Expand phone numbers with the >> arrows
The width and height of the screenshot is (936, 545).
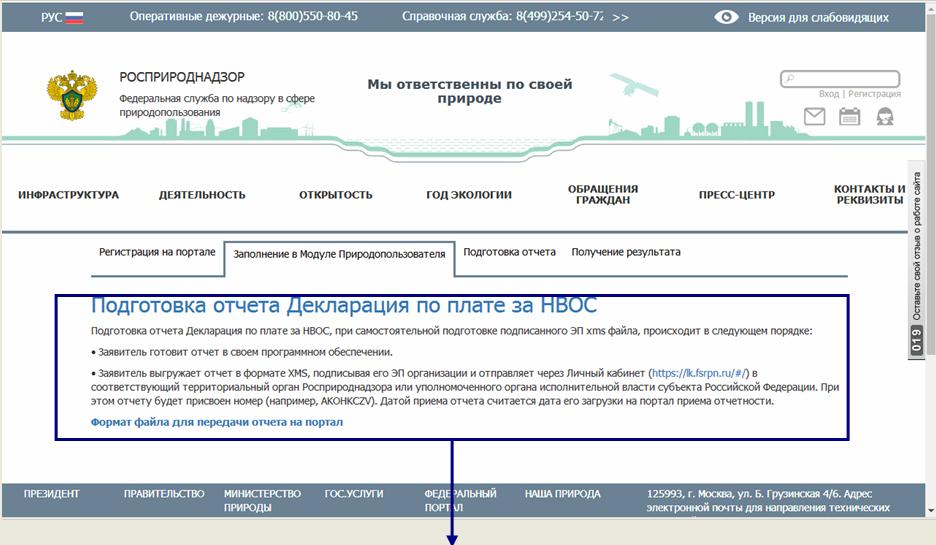[x=620, y=17]
